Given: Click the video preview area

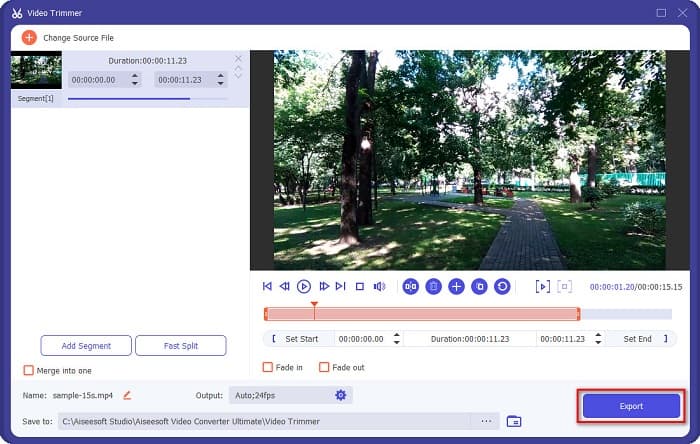Looking at the screenshot, I should tap(470, 160).
